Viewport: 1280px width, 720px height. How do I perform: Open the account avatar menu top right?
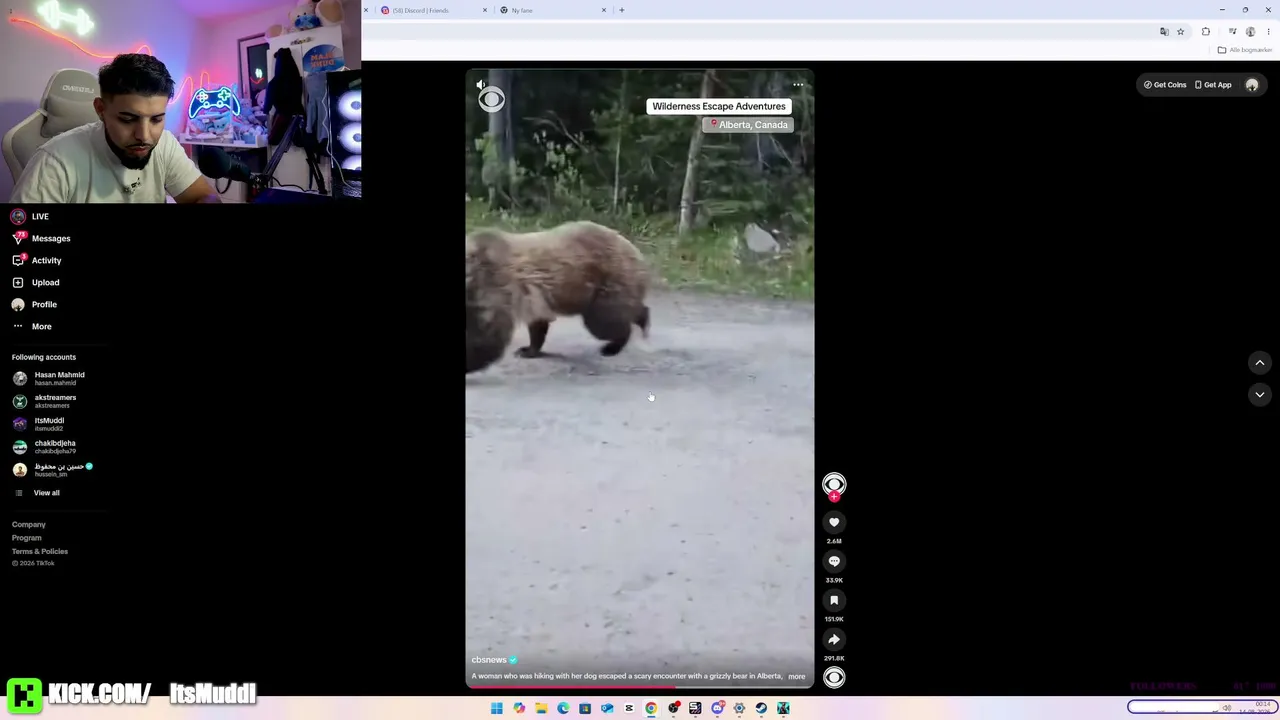point(1252,85)
